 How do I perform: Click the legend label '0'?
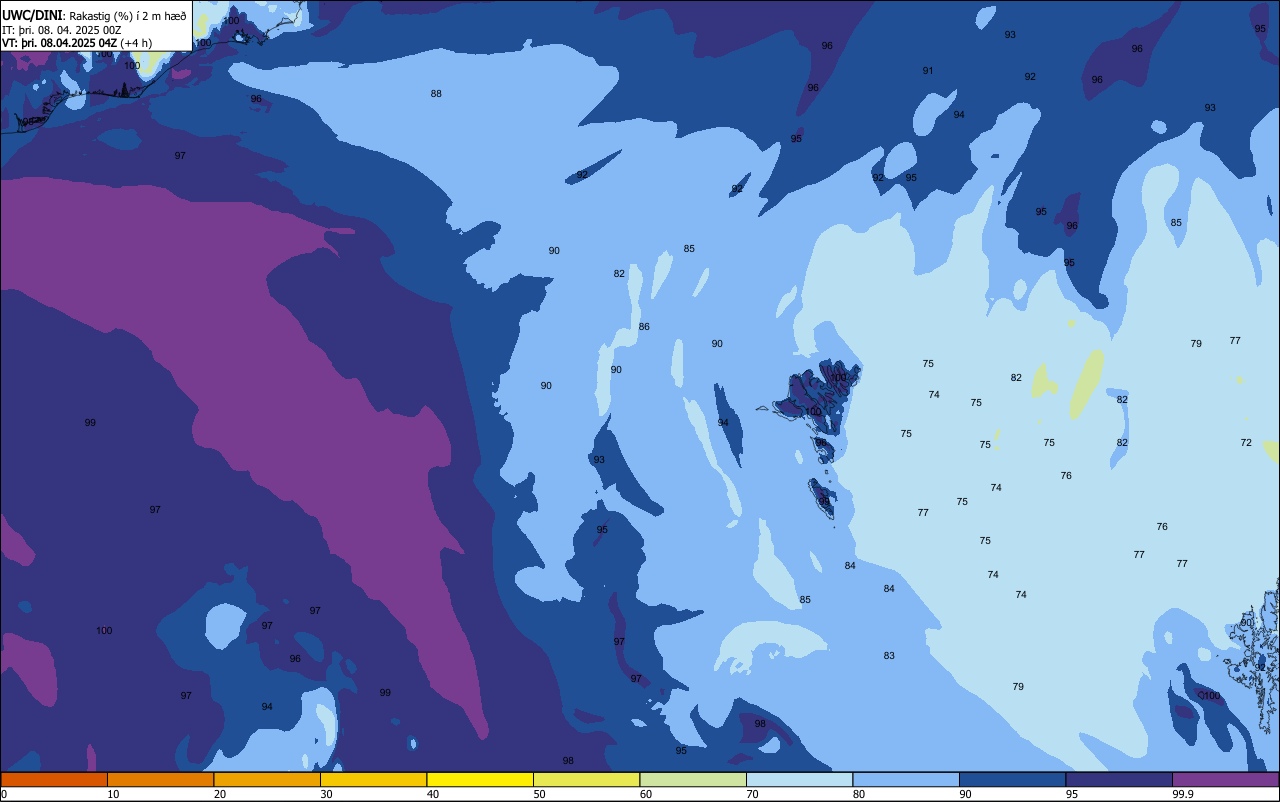click(x=4, y=794)
